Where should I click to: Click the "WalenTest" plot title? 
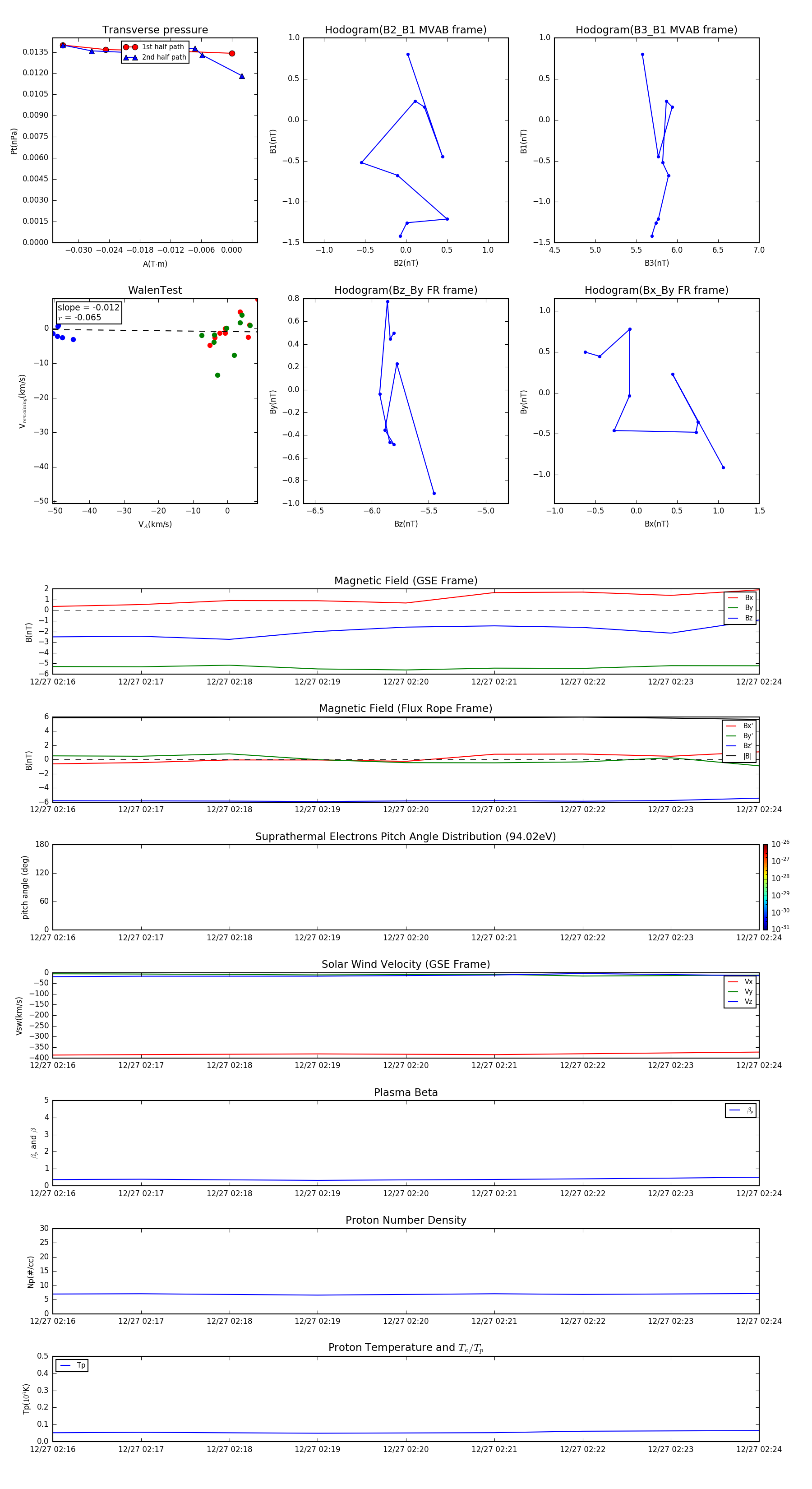[x=155, y=290]
